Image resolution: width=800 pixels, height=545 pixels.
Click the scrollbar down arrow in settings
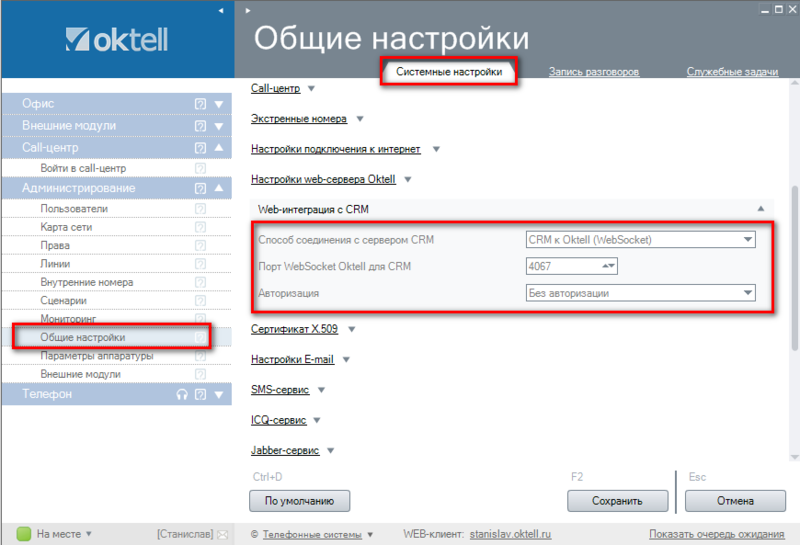794,457
